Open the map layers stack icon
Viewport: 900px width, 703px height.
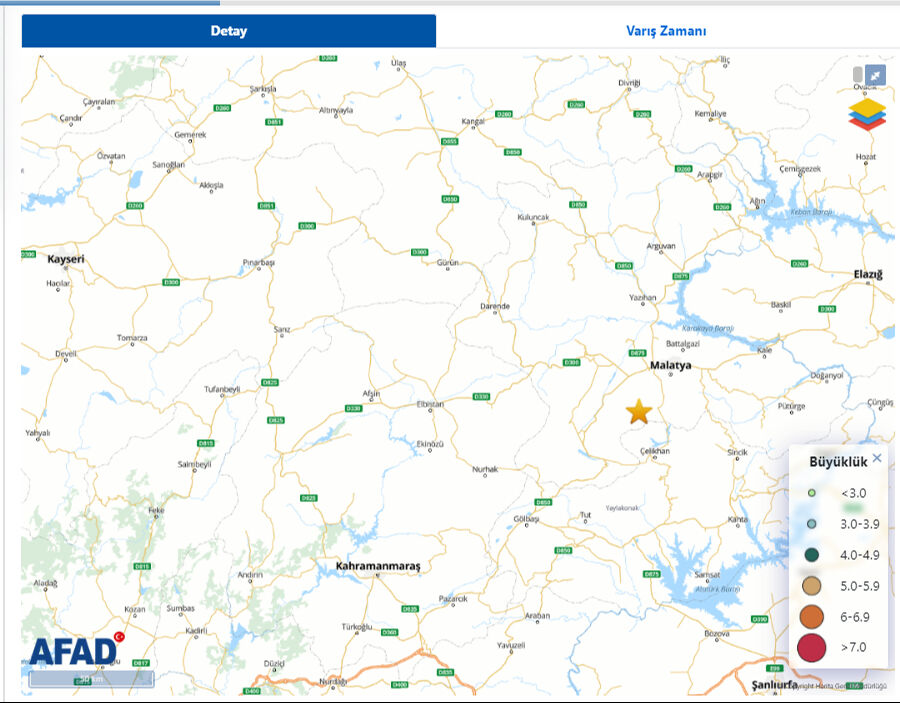click(x=867, y=114)
